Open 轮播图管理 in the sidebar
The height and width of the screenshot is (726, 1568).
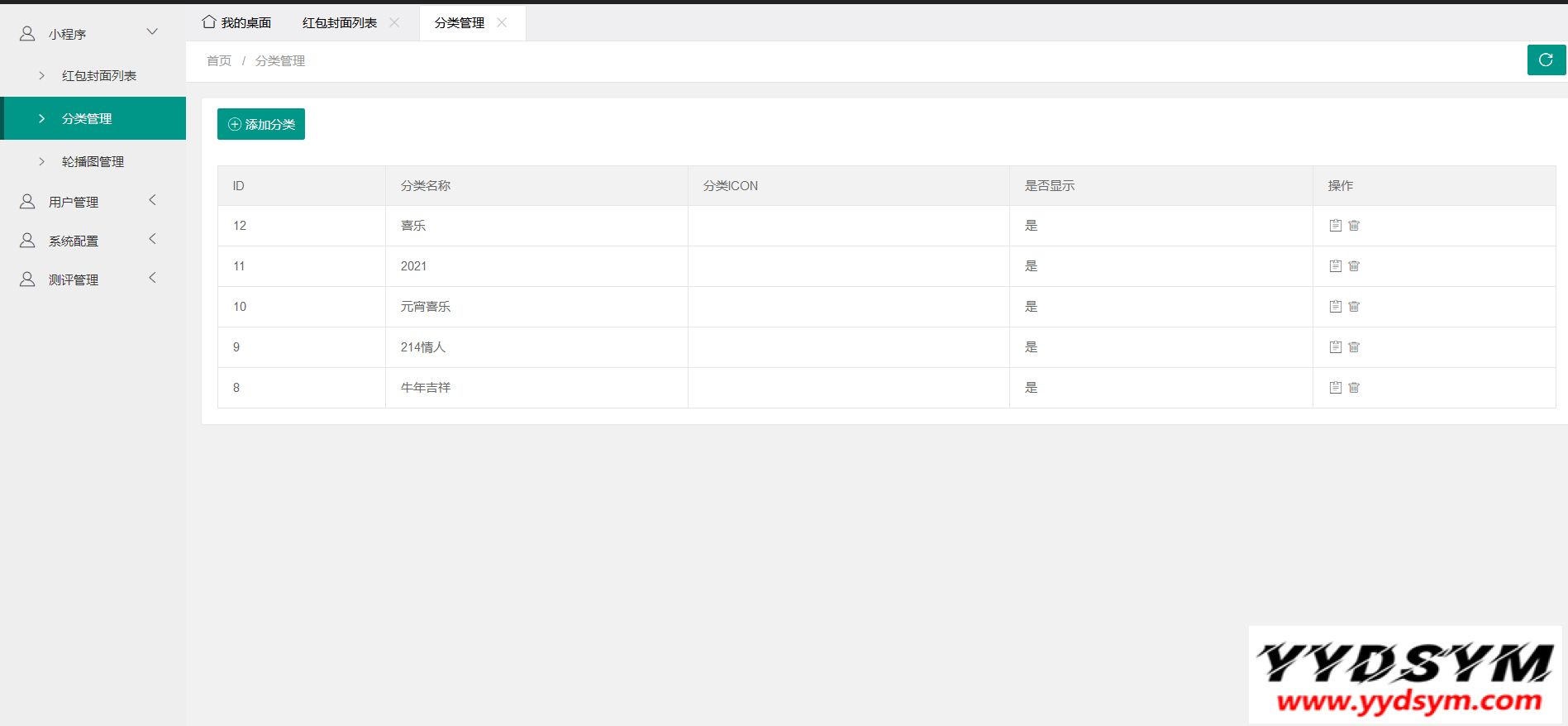[x=93, y=162]
